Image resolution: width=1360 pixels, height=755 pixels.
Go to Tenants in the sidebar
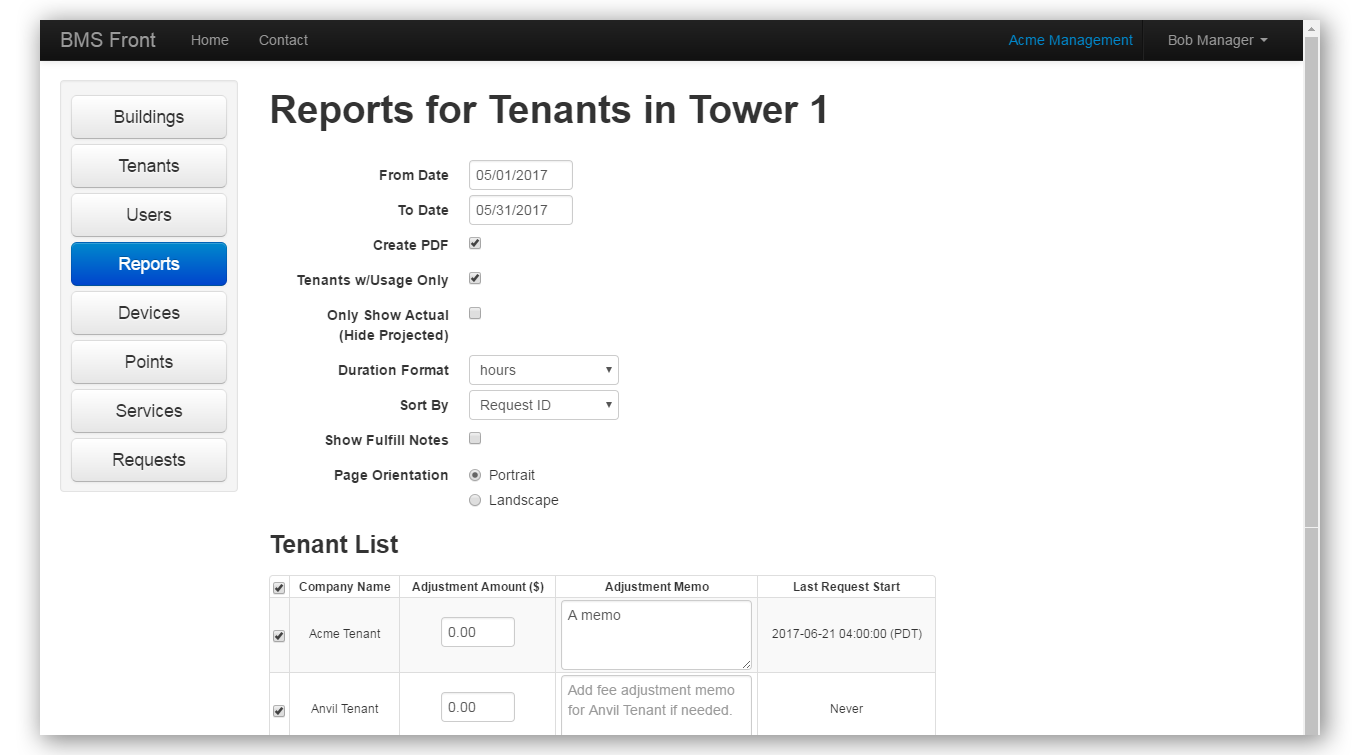tap(149, 166)
